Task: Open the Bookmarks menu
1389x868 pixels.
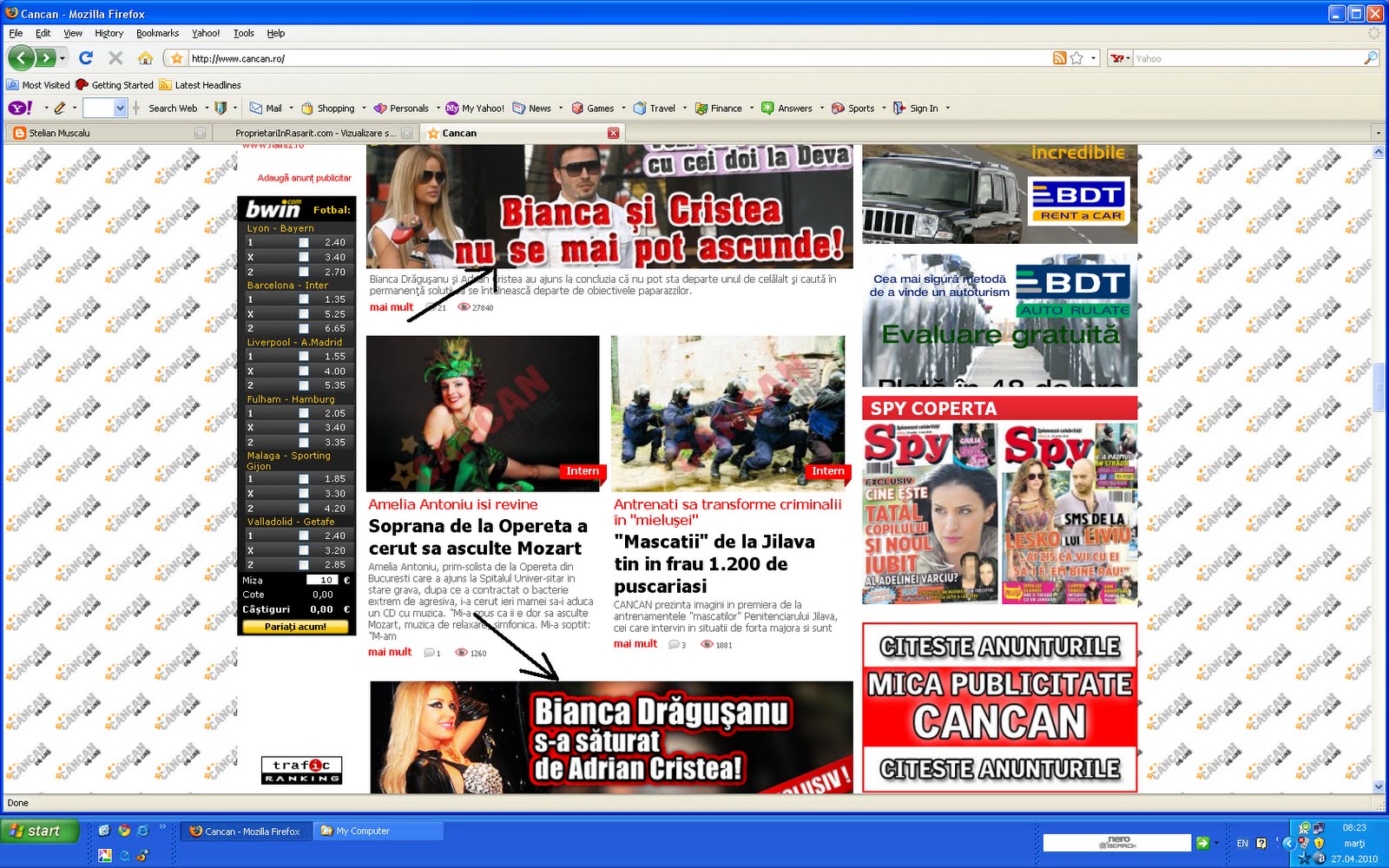Action: 157,33
